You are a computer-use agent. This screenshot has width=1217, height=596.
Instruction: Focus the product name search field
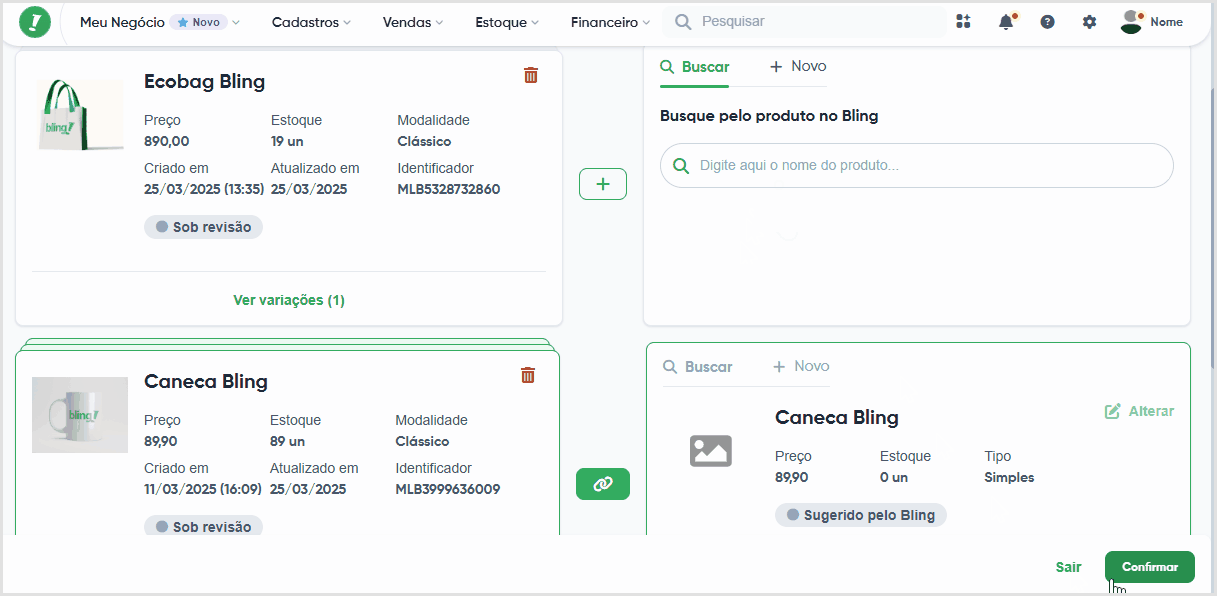pyautogui.click(x=917, y=165)
